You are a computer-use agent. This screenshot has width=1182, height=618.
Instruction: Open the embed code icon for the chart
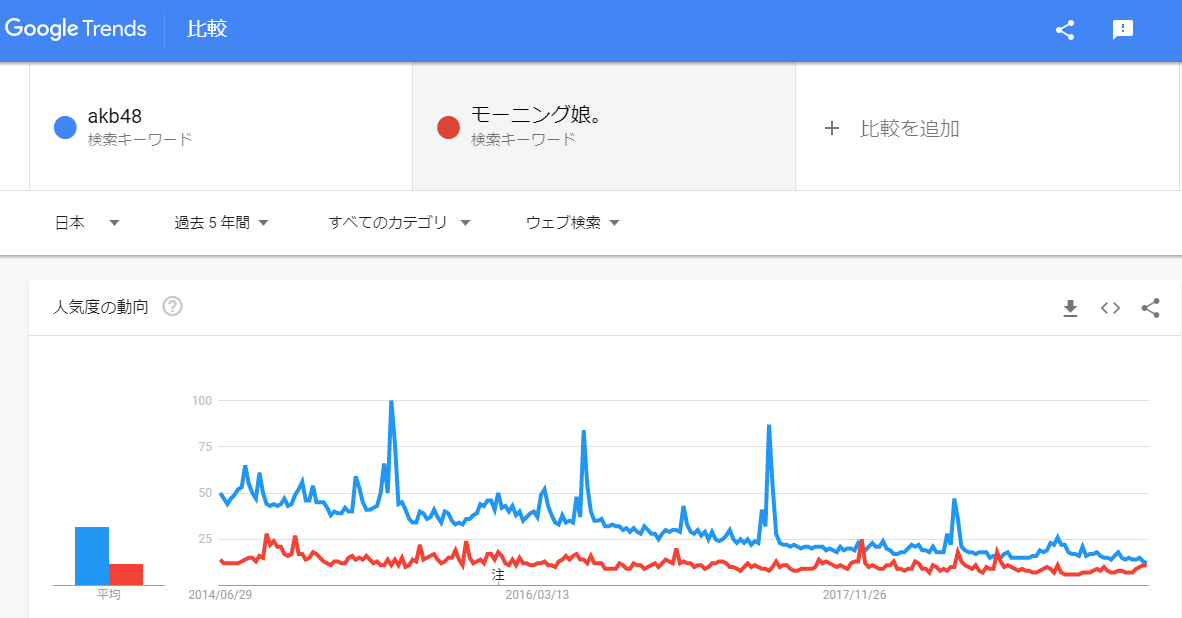[x=1110, y=308]
